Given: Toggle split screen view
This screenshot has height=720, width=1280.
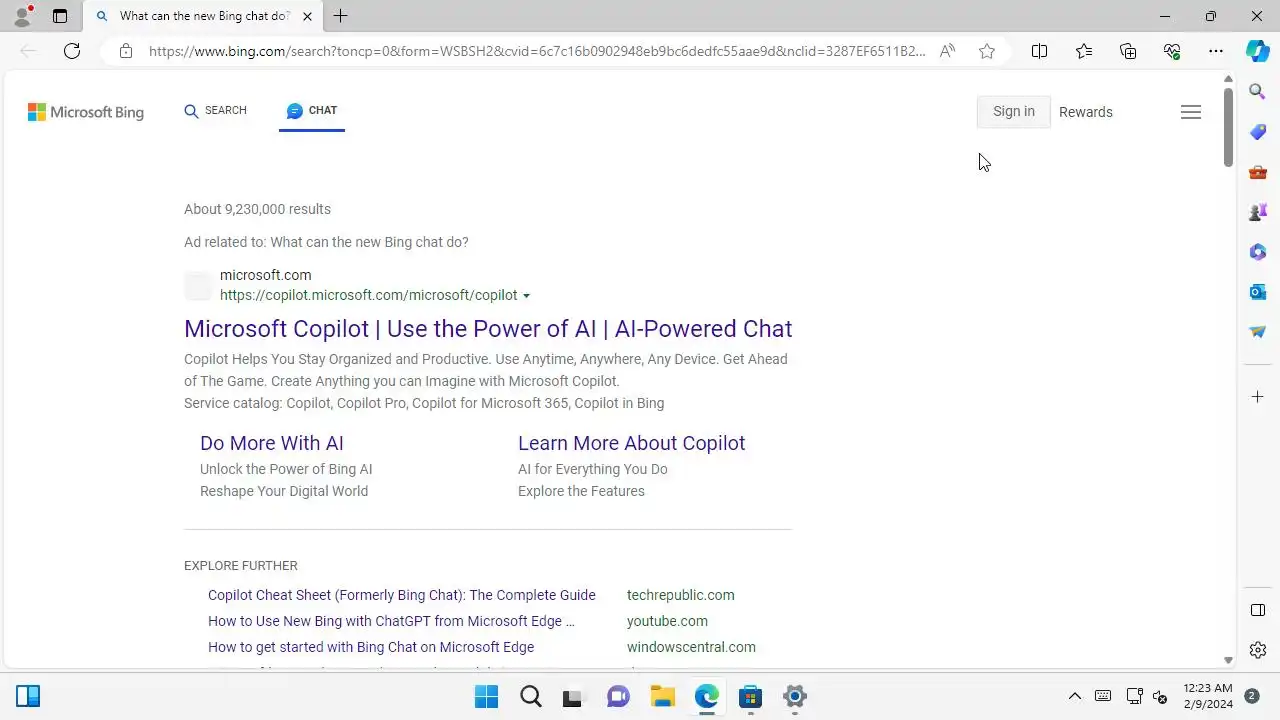Looking at the screenshot, I should [1040, 51].
